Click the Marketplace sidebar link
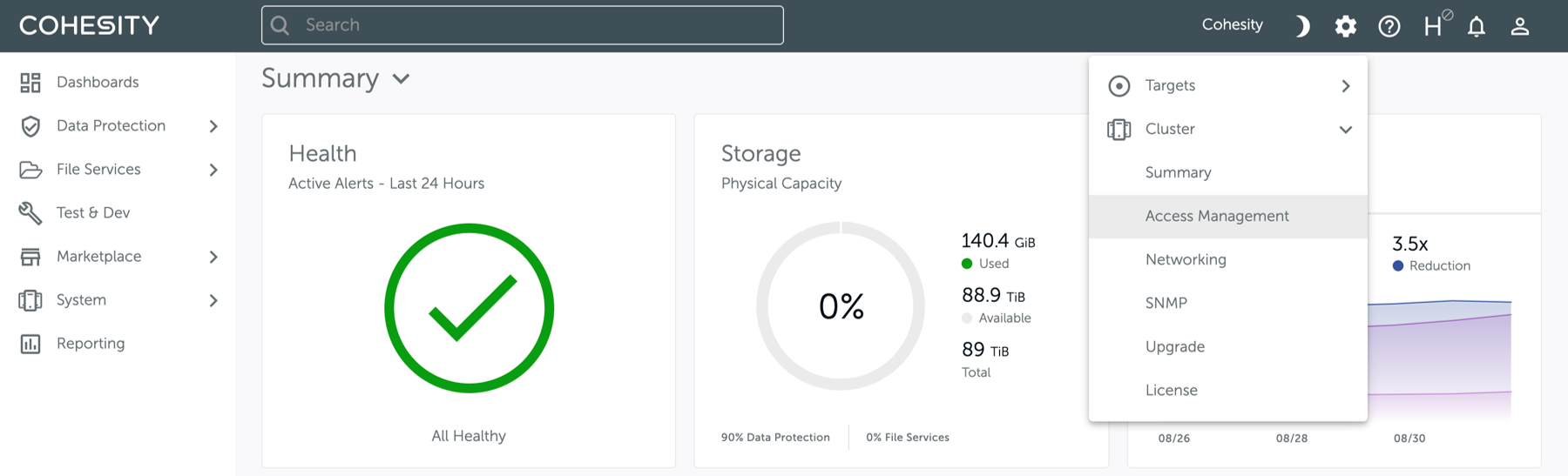Image resolution: width=1568 pixels, height=476 pixels. 98,257
